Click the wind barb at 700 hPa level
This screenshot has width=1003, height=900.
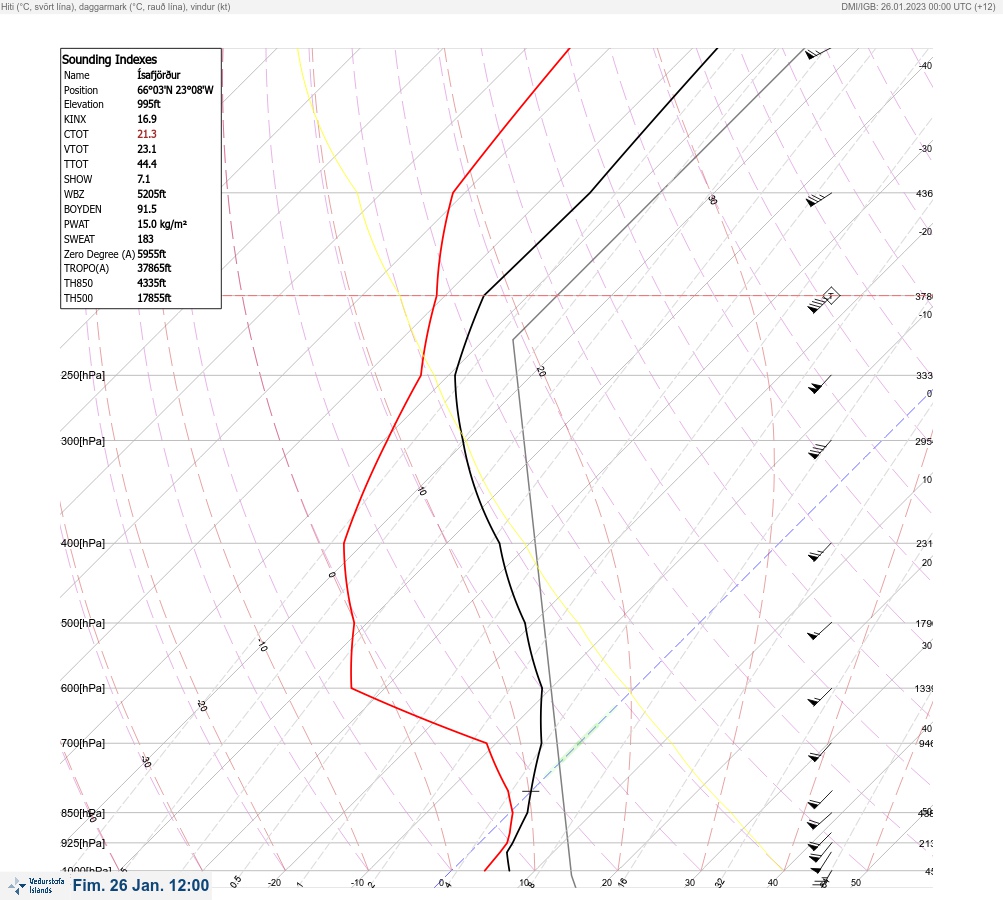pyautogui.click(x=819, y=752)
